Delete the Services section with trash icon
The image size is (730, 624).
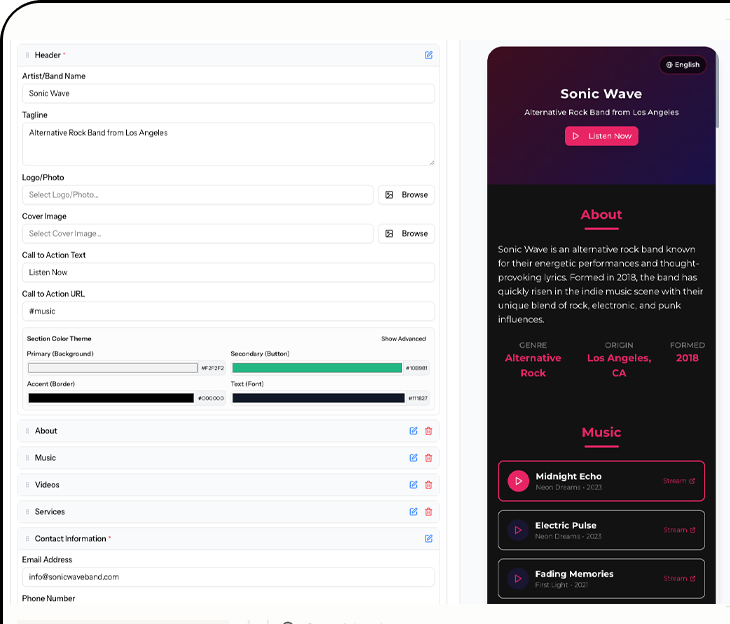(429, 512)
